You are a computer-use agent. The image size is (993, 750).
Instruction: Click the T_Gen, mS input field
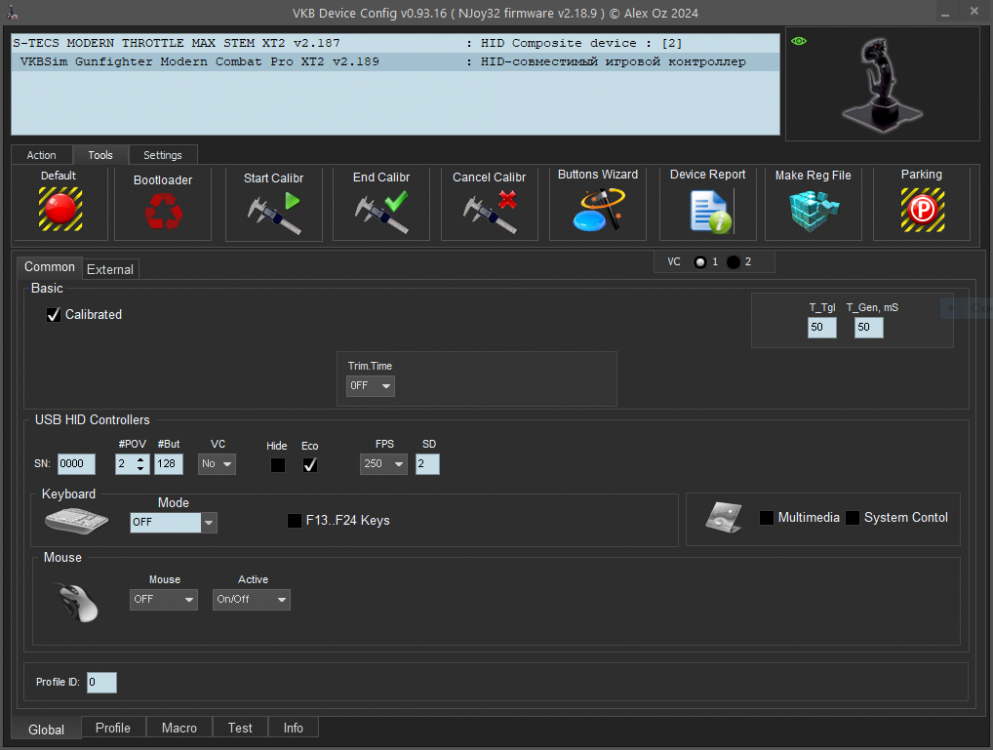pyautogui.click(x=869, y=327)
